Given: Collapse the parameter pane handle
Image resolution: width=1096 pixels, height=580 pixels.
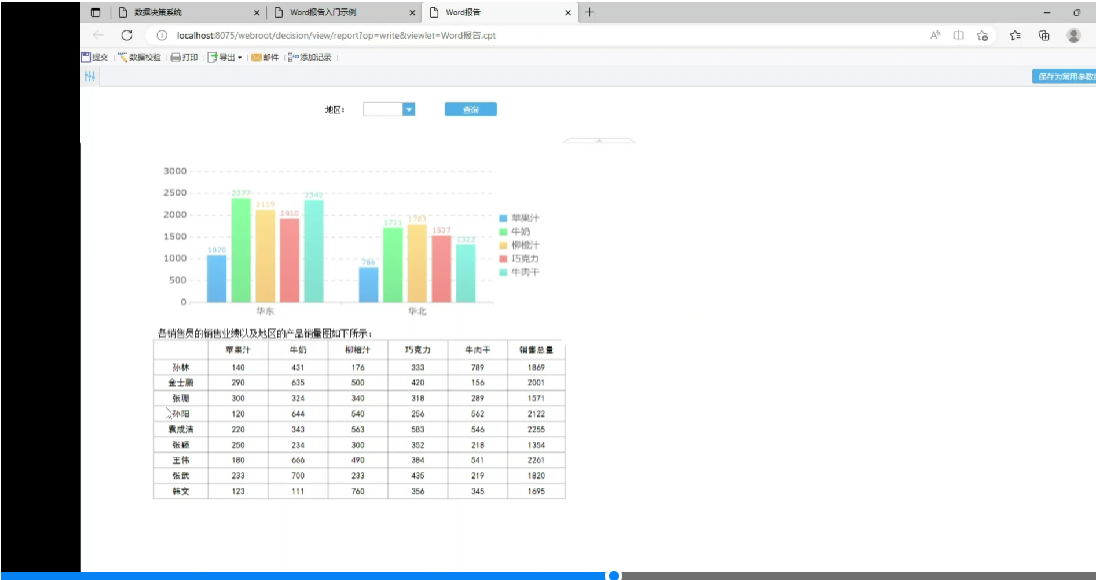Looking at the screenshot, I should (599, 140).
